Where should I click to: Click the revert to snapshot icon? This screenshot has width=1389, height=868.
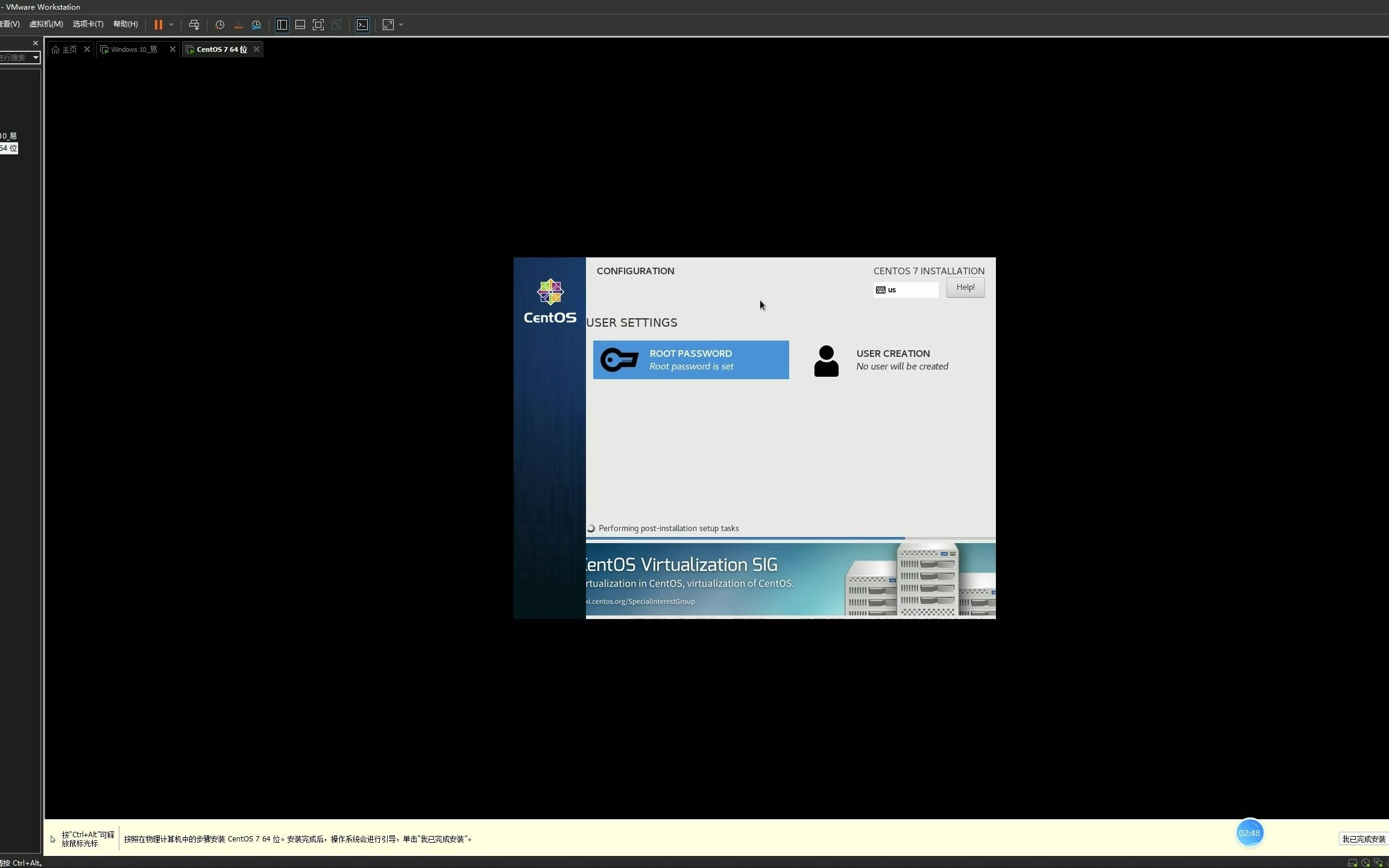point(238,25)
